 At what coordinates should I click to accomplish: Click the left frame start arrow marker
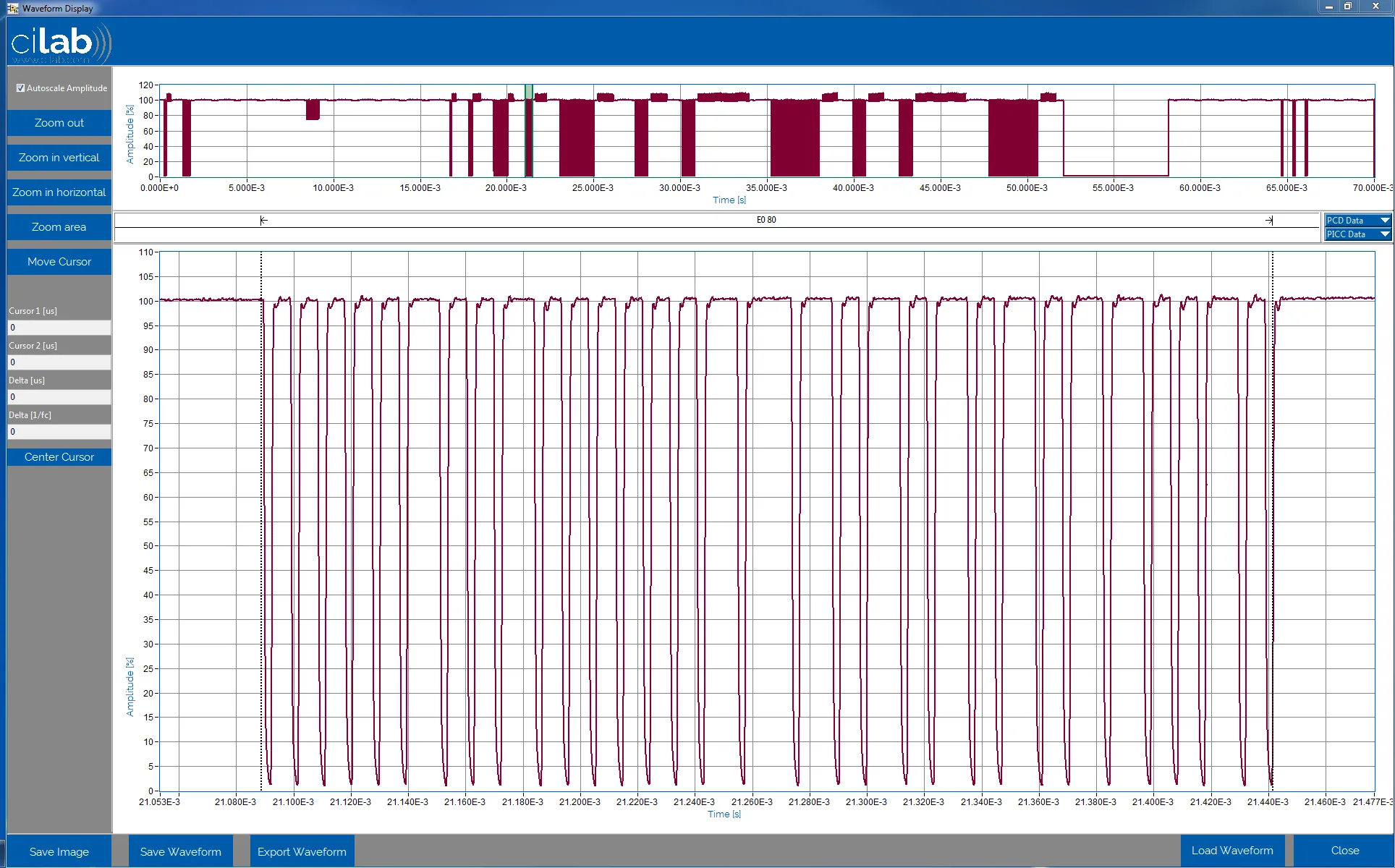click(x=264, y=220)
